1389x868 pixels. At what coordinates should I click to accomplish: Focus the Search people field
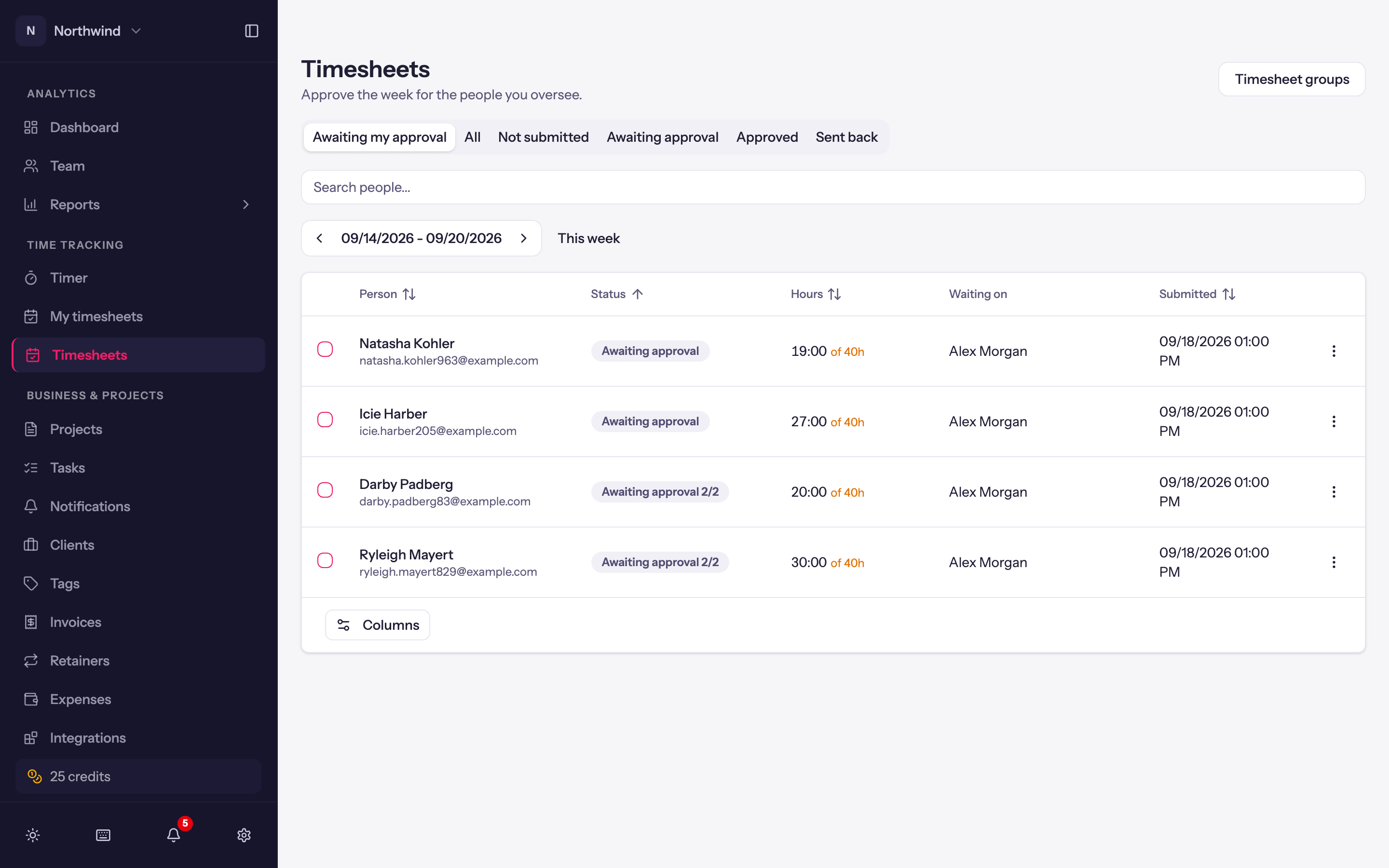[x=833, y=187]
